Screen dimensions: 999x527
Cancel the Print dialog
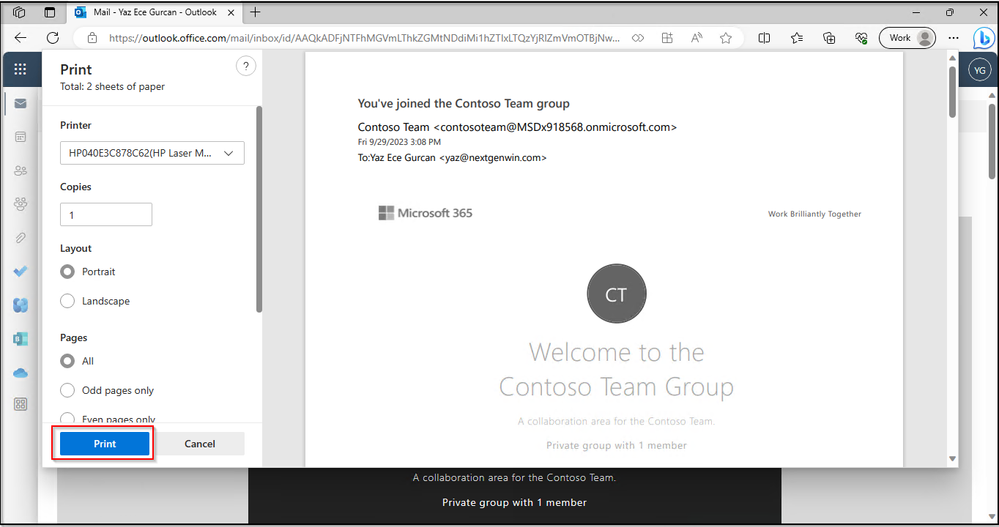pos(199,444)
